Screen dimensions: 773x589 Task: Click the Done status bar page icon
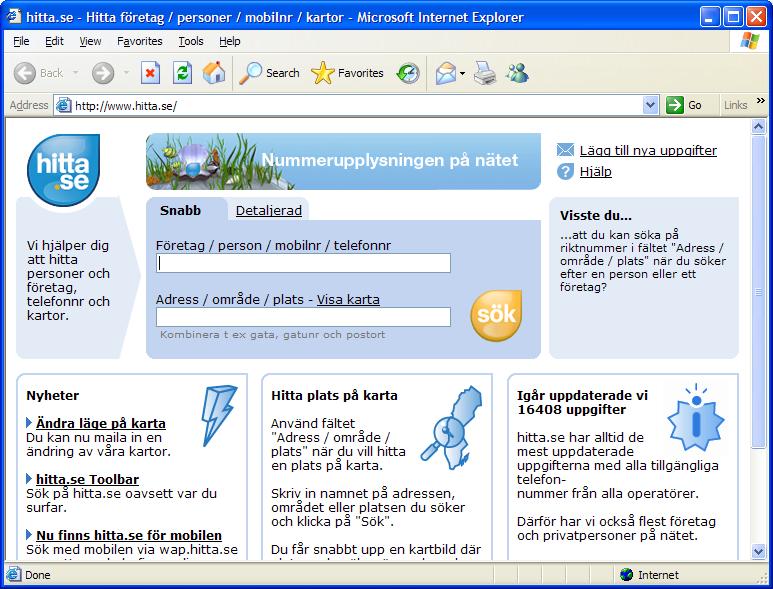click(14, 575)
